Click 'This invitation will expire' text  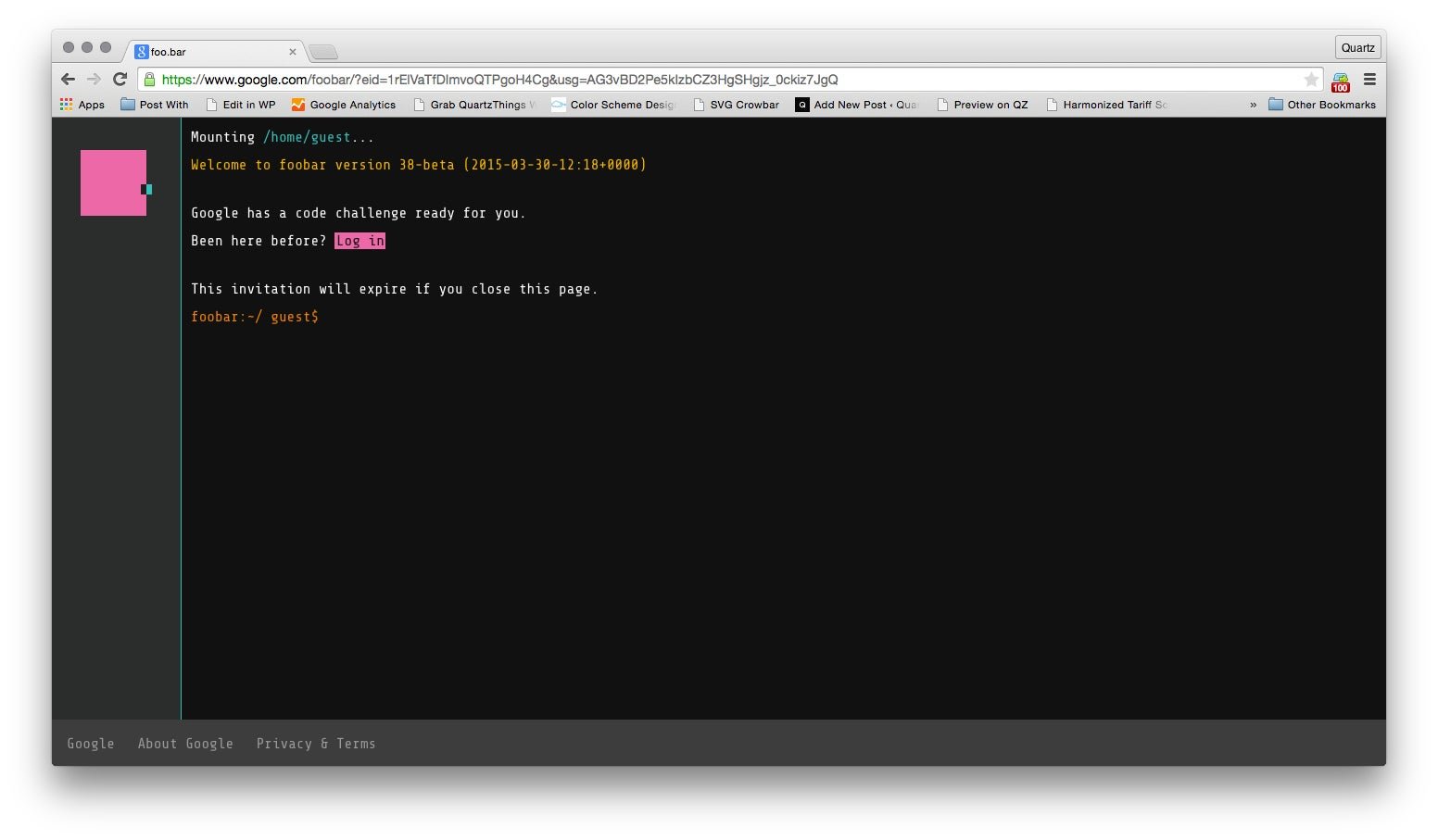(394, 289)
